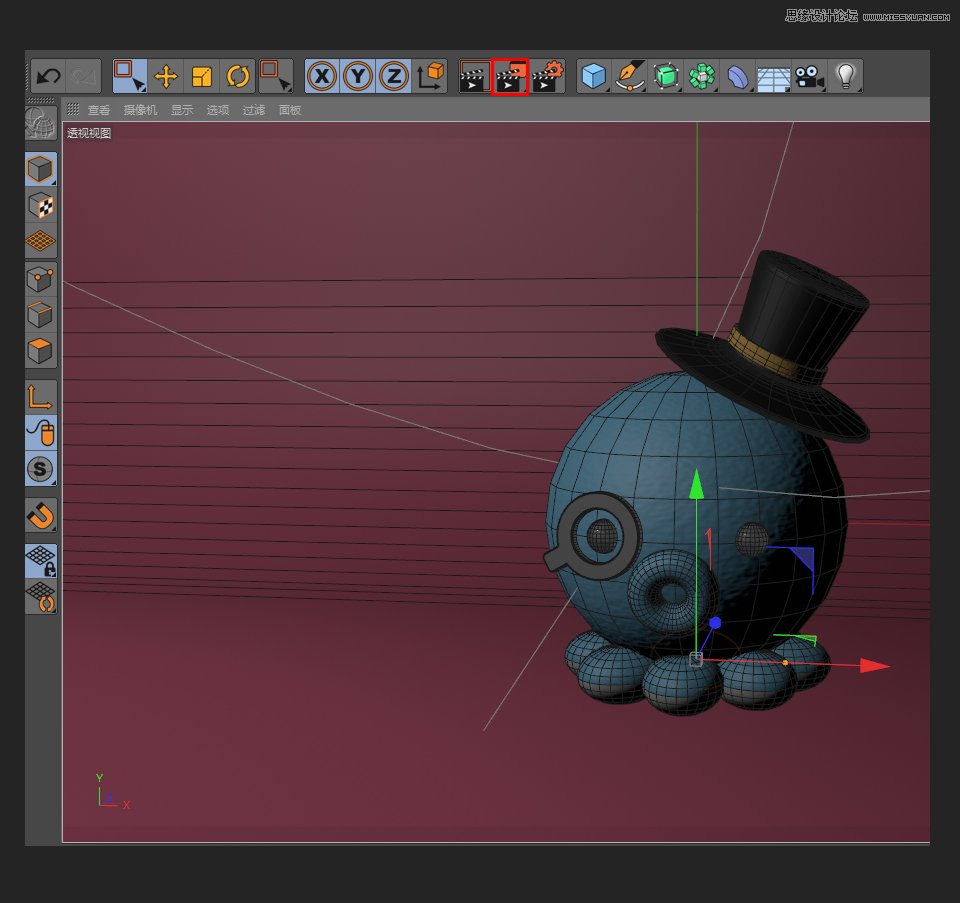The height and width of the screenshot is (903, 960).
Task: Switch to Edges mode
Action: pos(41,315)
